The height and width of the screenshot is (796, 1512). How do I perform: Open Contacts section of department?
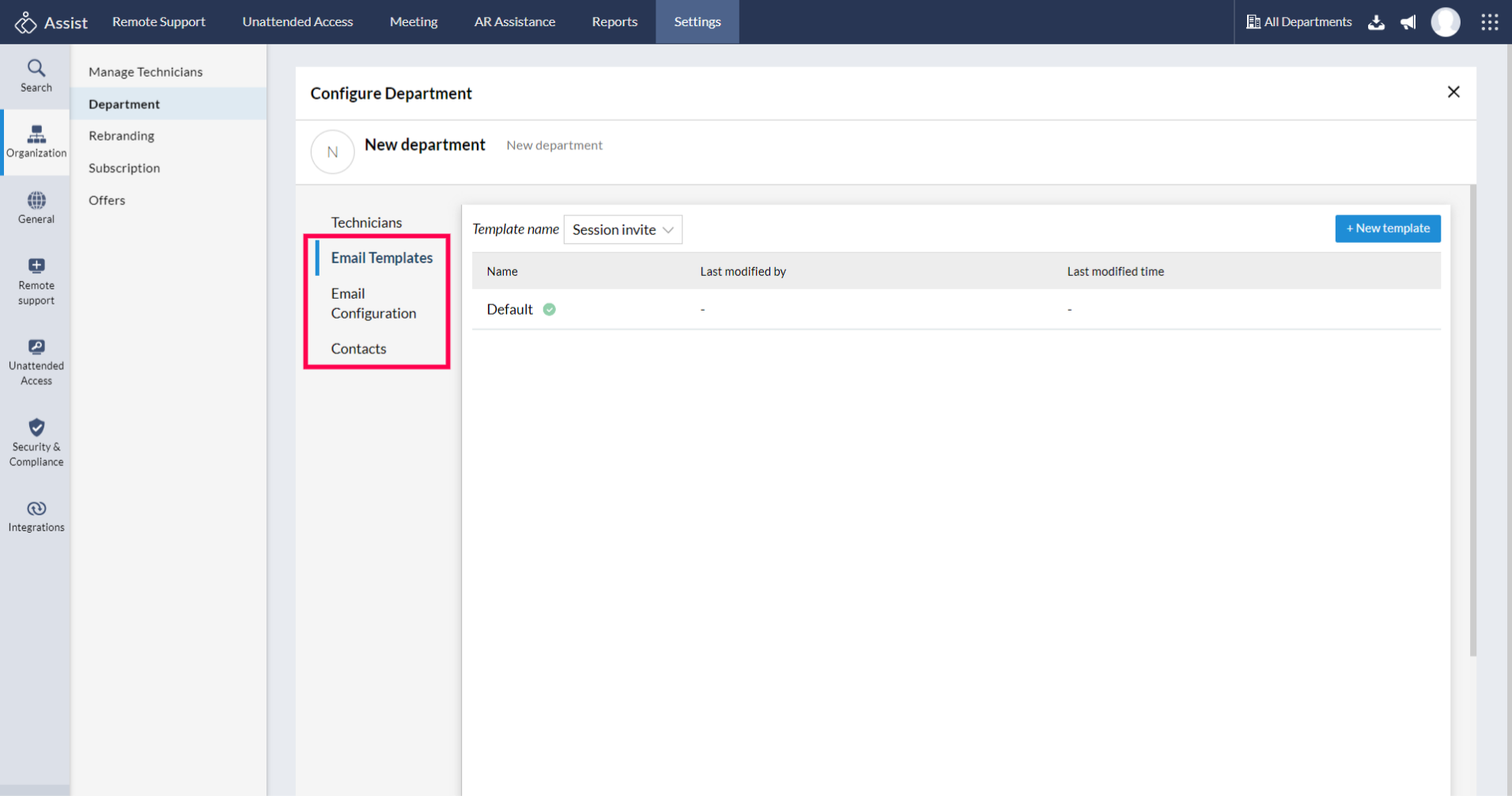[x=358, y=349]
